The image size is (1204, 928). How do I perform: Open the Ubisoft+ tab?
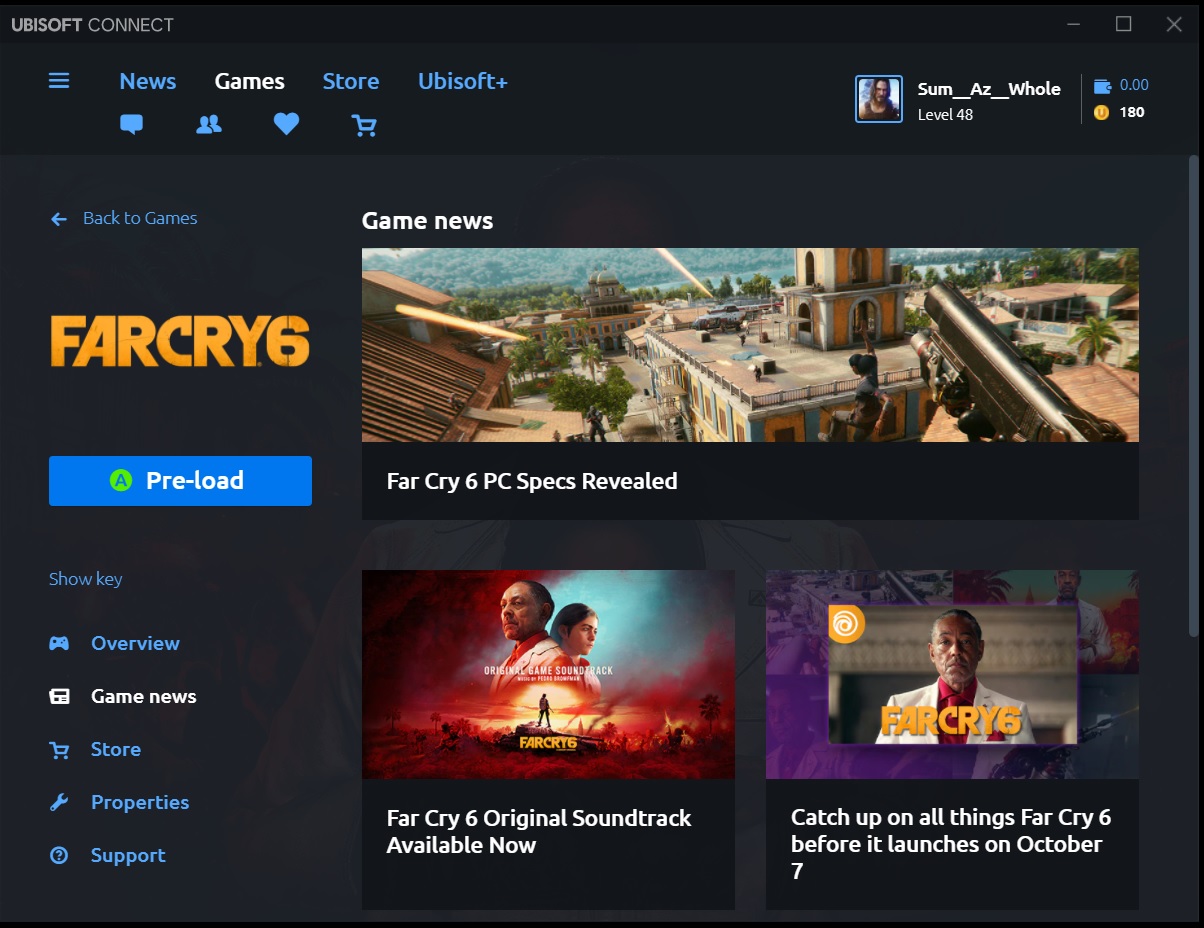pyautogui.click(x=462, y=81)
